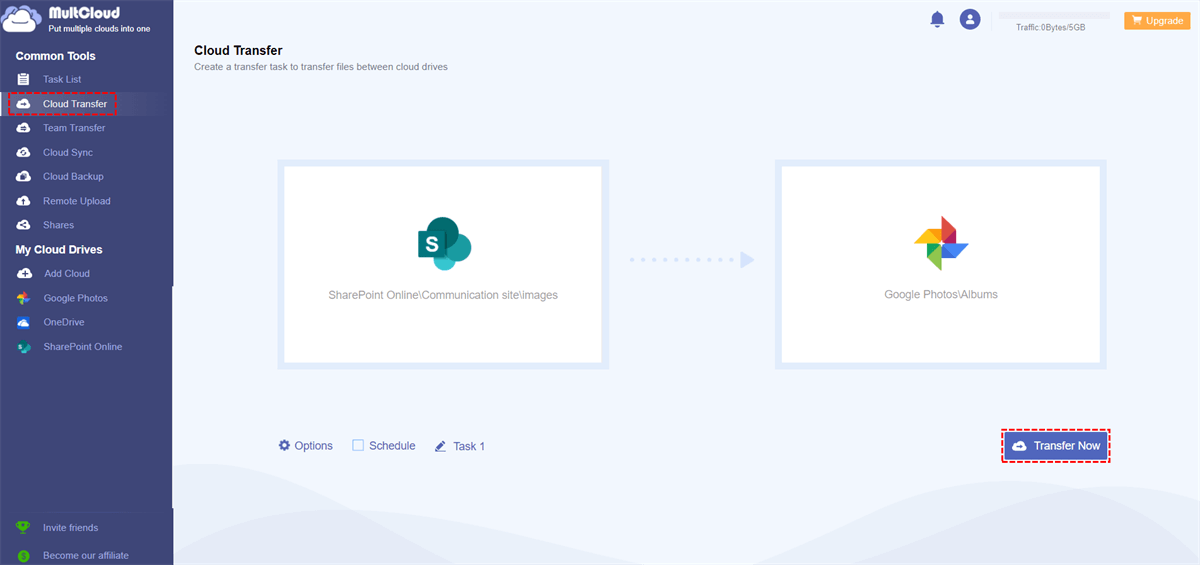Click the OneDrive cloud sidebar icon
Screen dimensions: 1200x565
click(23, 322)
